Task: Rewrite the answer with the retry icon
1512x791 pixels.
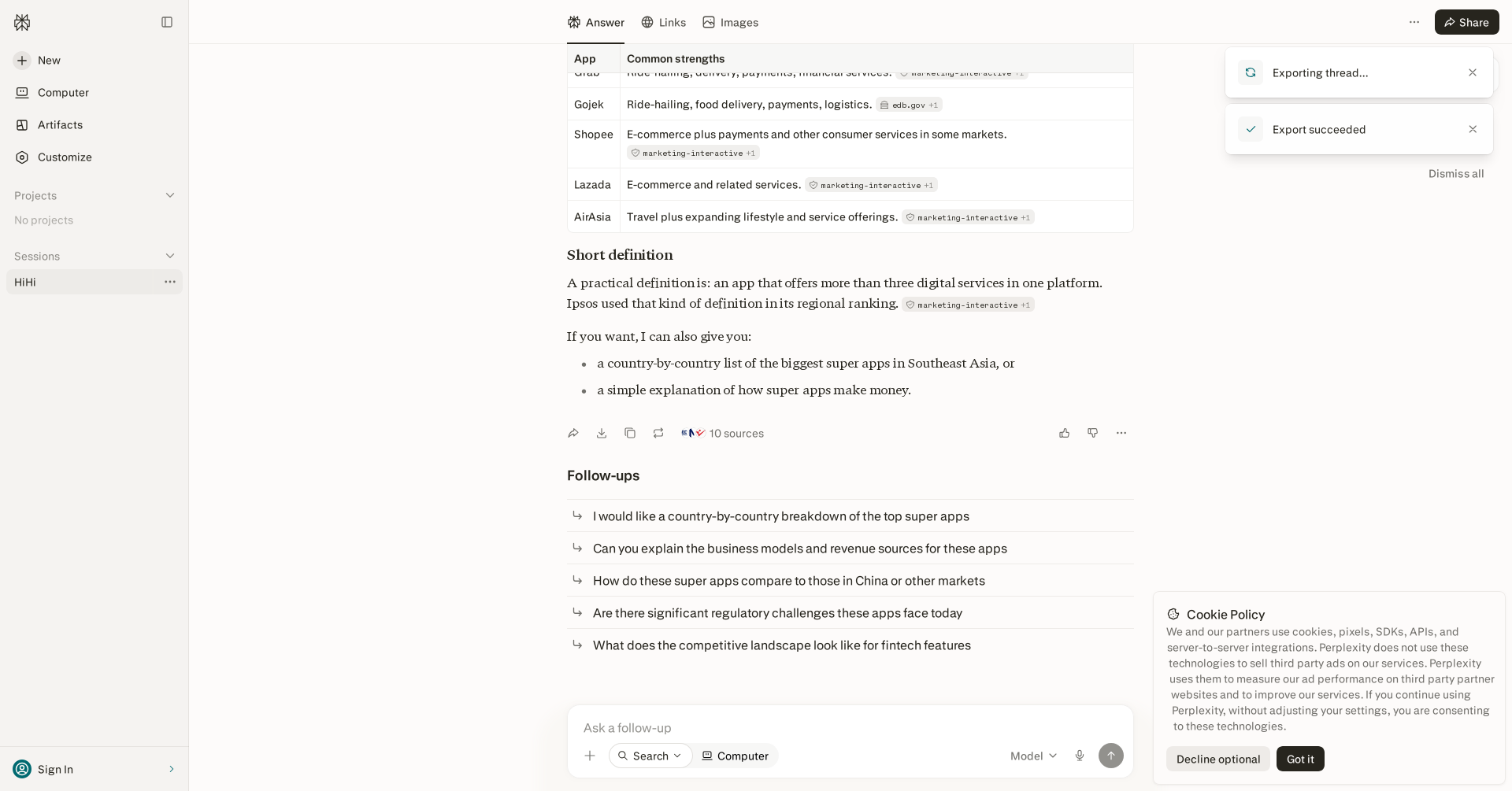Action: click(x=658, y=433)
